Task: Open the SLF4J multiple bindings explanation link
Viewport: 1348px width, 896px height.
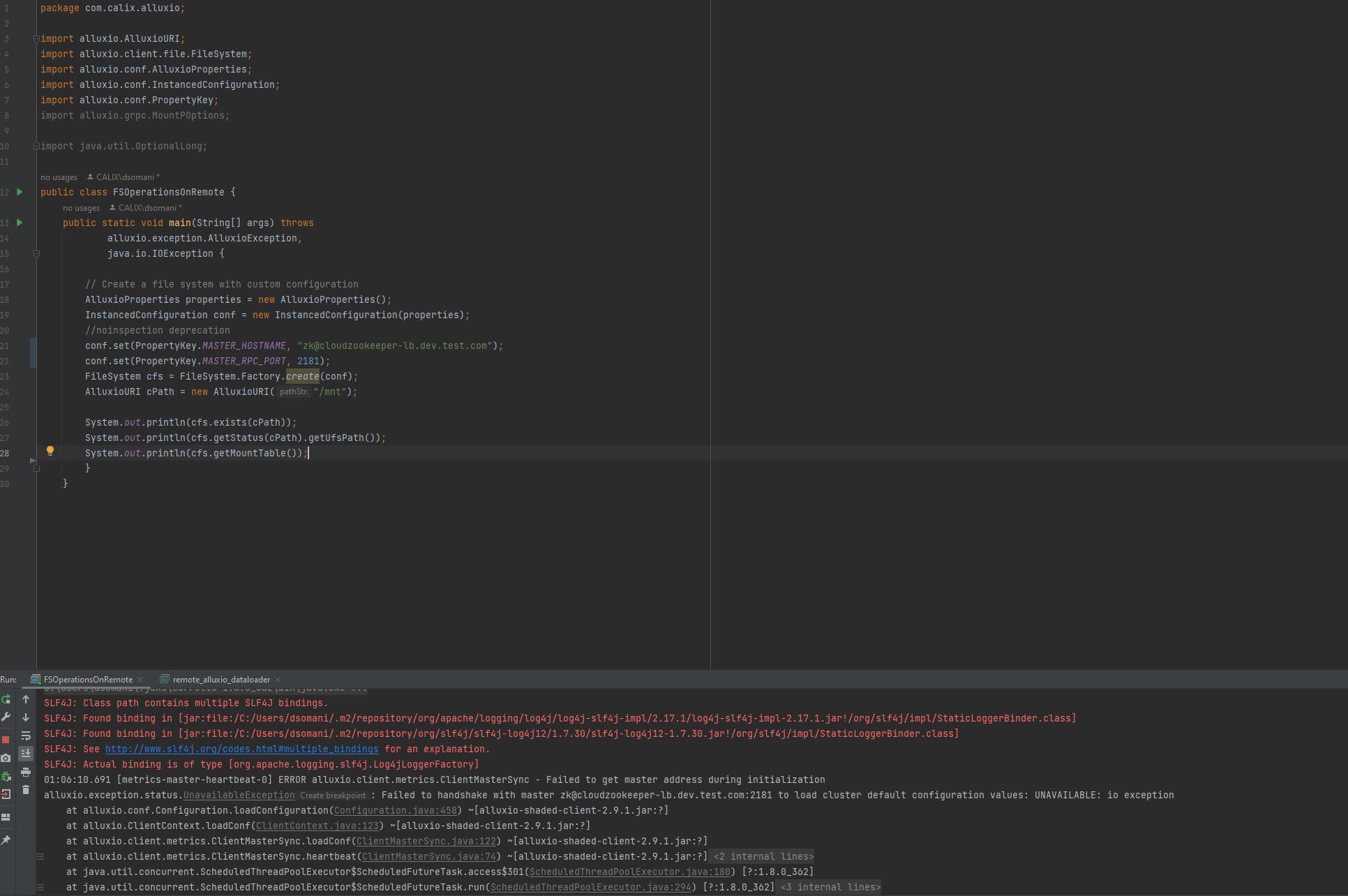Action: coord(241,749)
